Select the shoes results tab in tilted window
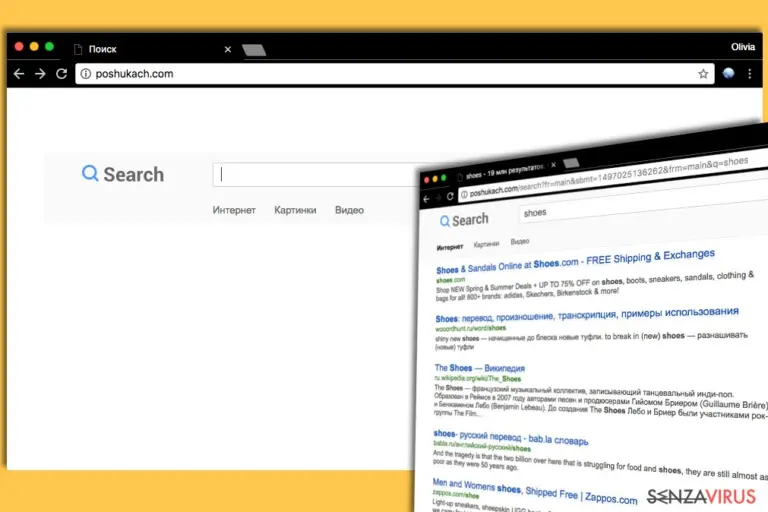Viewport: 768px width, 512px height. tap(502, 171)
